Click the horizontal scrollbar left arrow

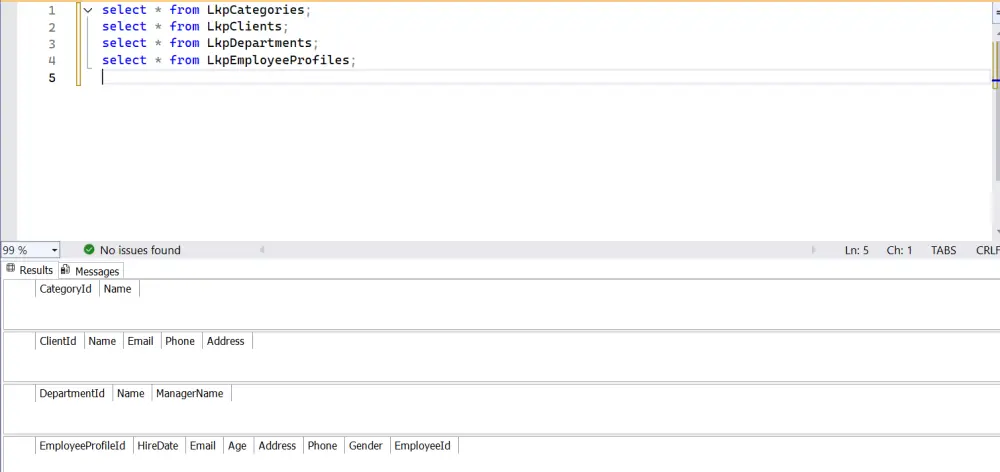262,250
